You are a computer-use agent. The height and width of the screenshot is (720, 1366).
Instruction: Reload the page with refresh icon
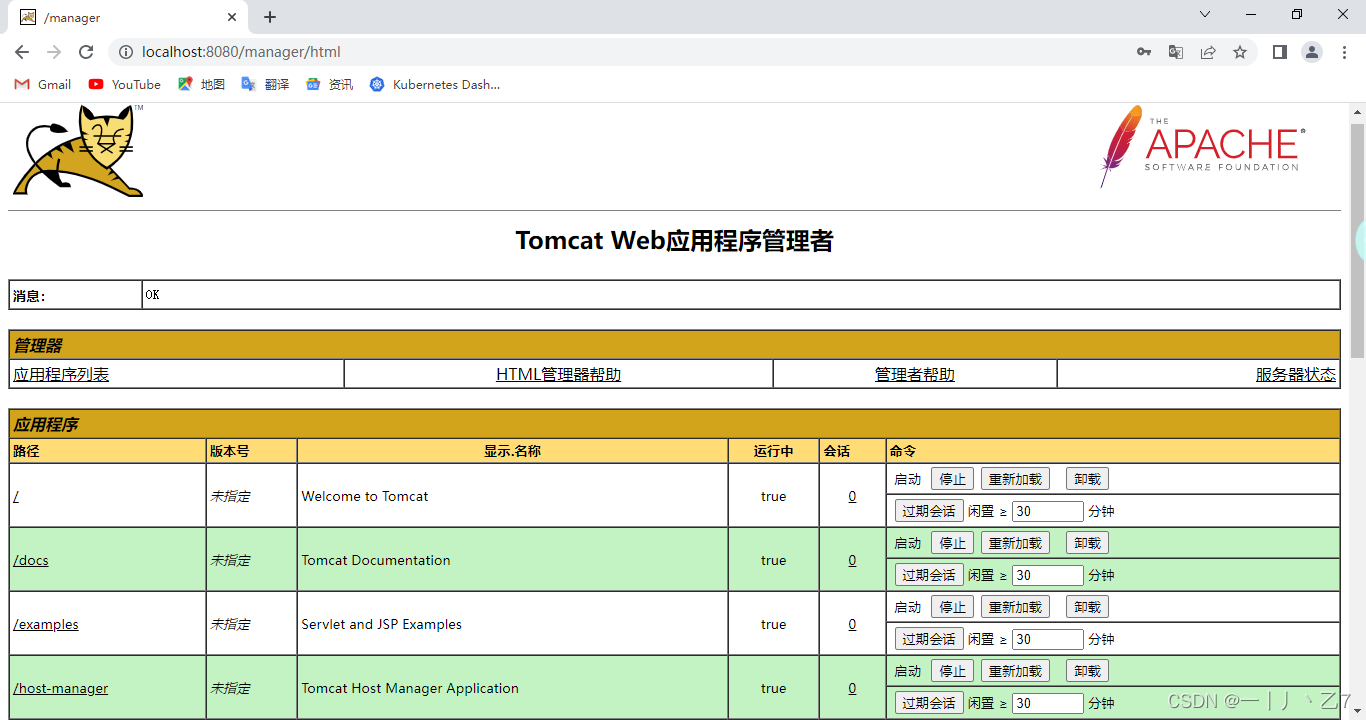tap(86, 52)
